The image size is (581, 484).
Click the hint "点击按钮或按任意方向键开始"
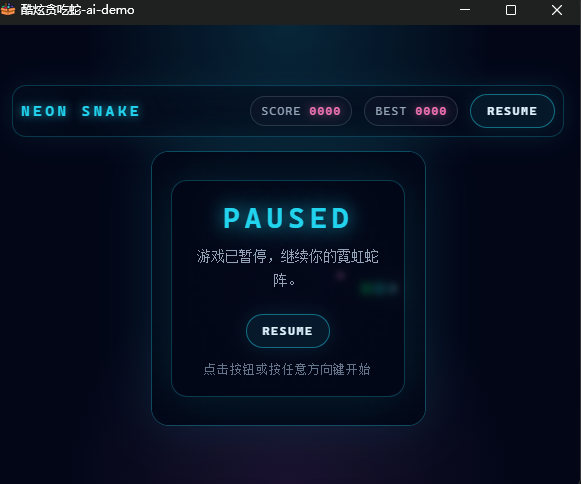click(287, 369)
